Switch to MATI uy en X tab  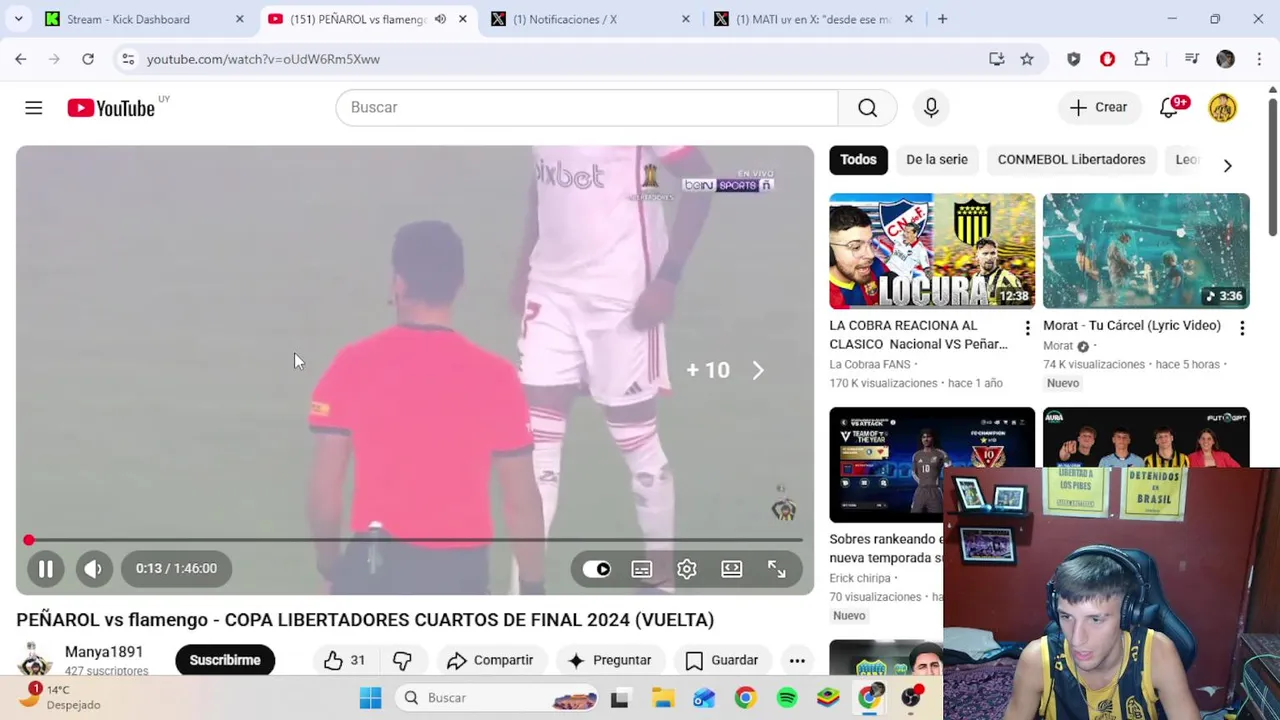pos(813,19)
